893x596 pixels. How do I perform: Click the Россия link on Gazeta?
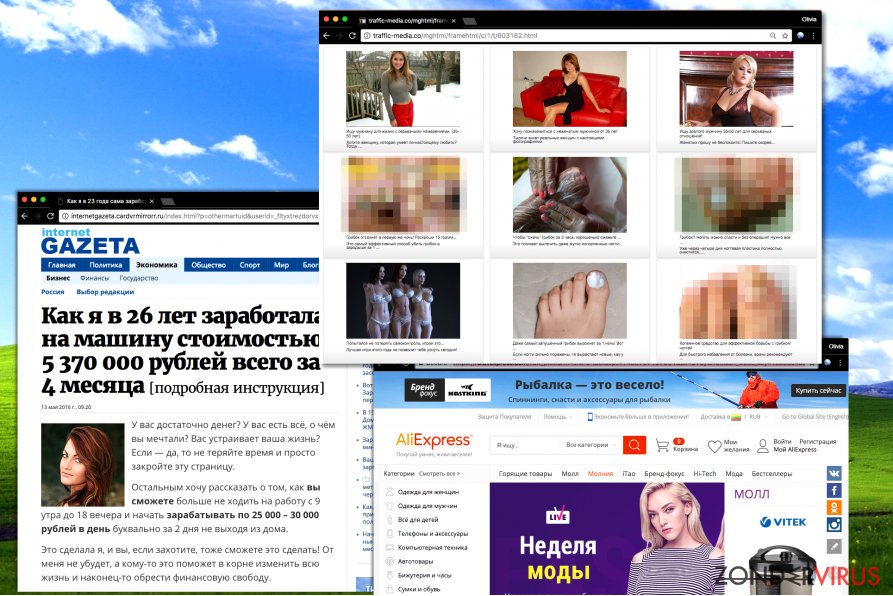click(x=52, y=292)
